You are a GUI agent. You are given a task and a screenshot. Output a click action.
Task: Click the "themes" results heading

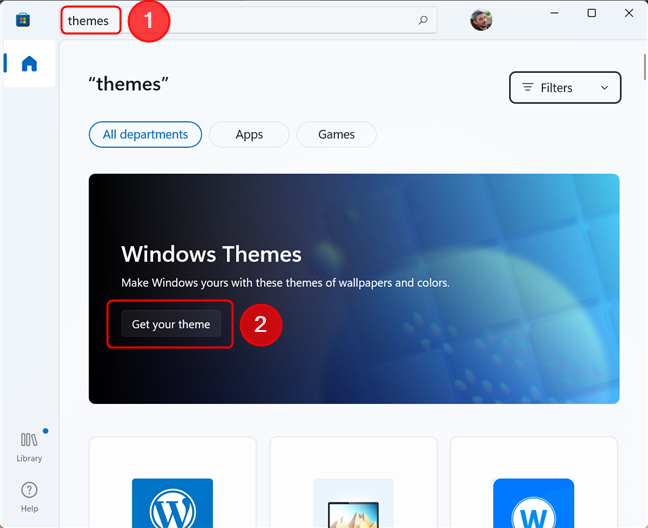coord(129,84)
